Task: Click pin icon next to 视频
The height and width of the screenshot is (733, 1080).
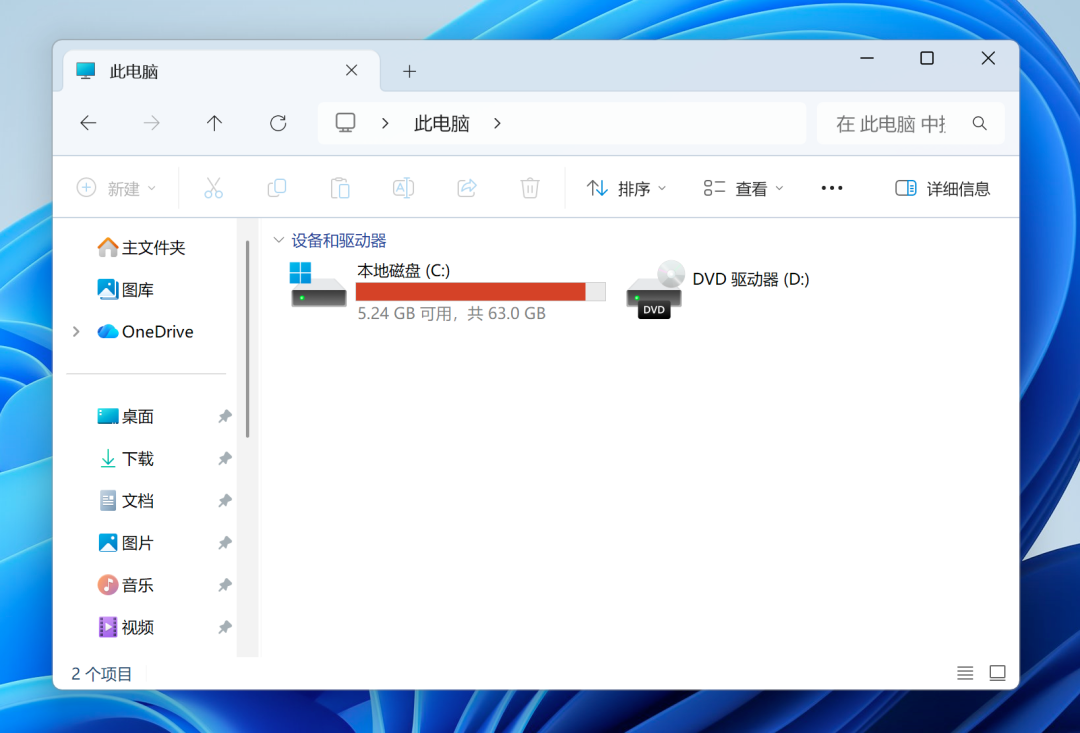Action: 225,628
